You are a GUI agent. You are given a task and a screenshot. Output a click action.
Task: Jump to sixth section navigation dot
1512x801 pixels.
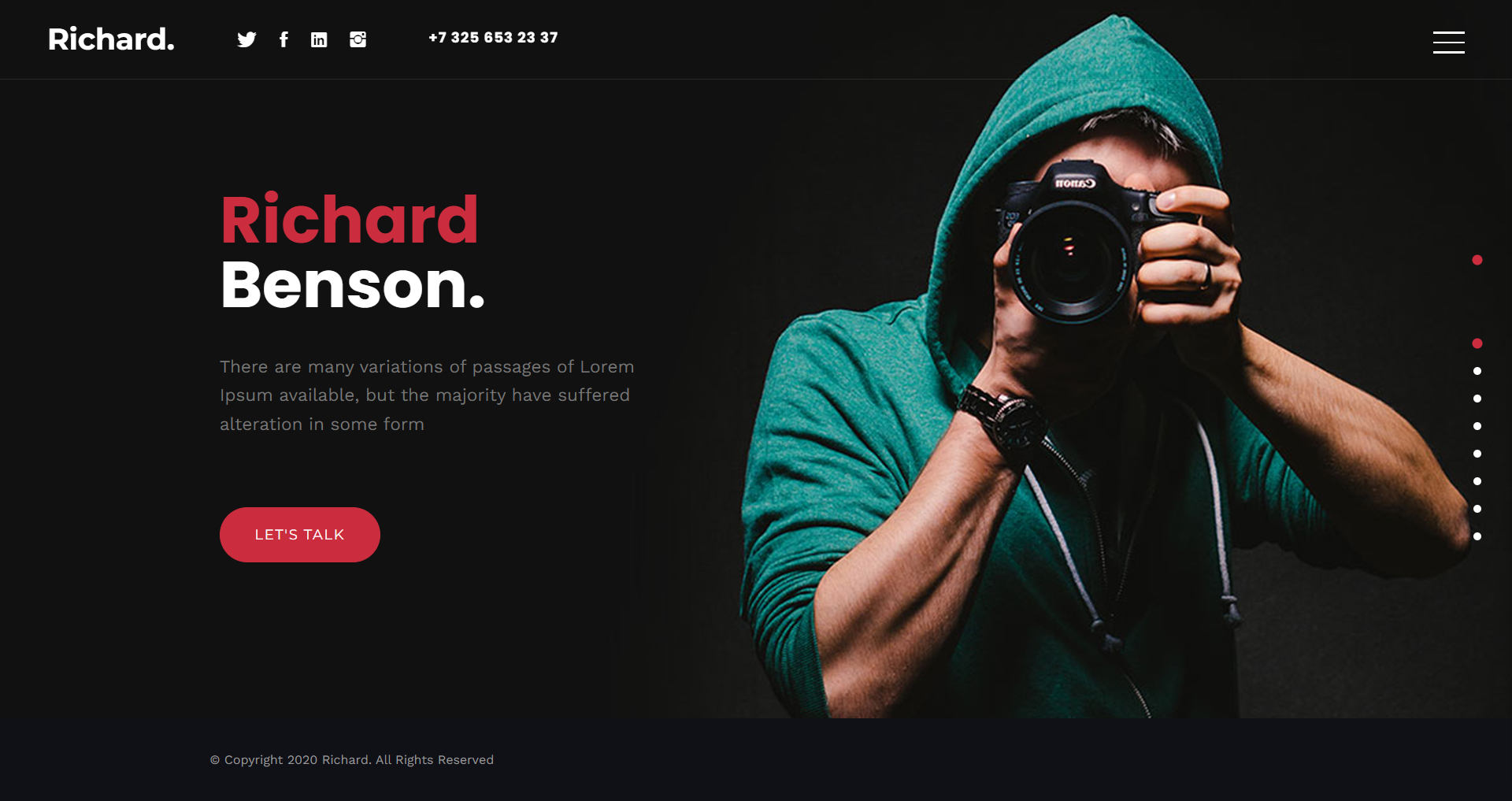1477,481
